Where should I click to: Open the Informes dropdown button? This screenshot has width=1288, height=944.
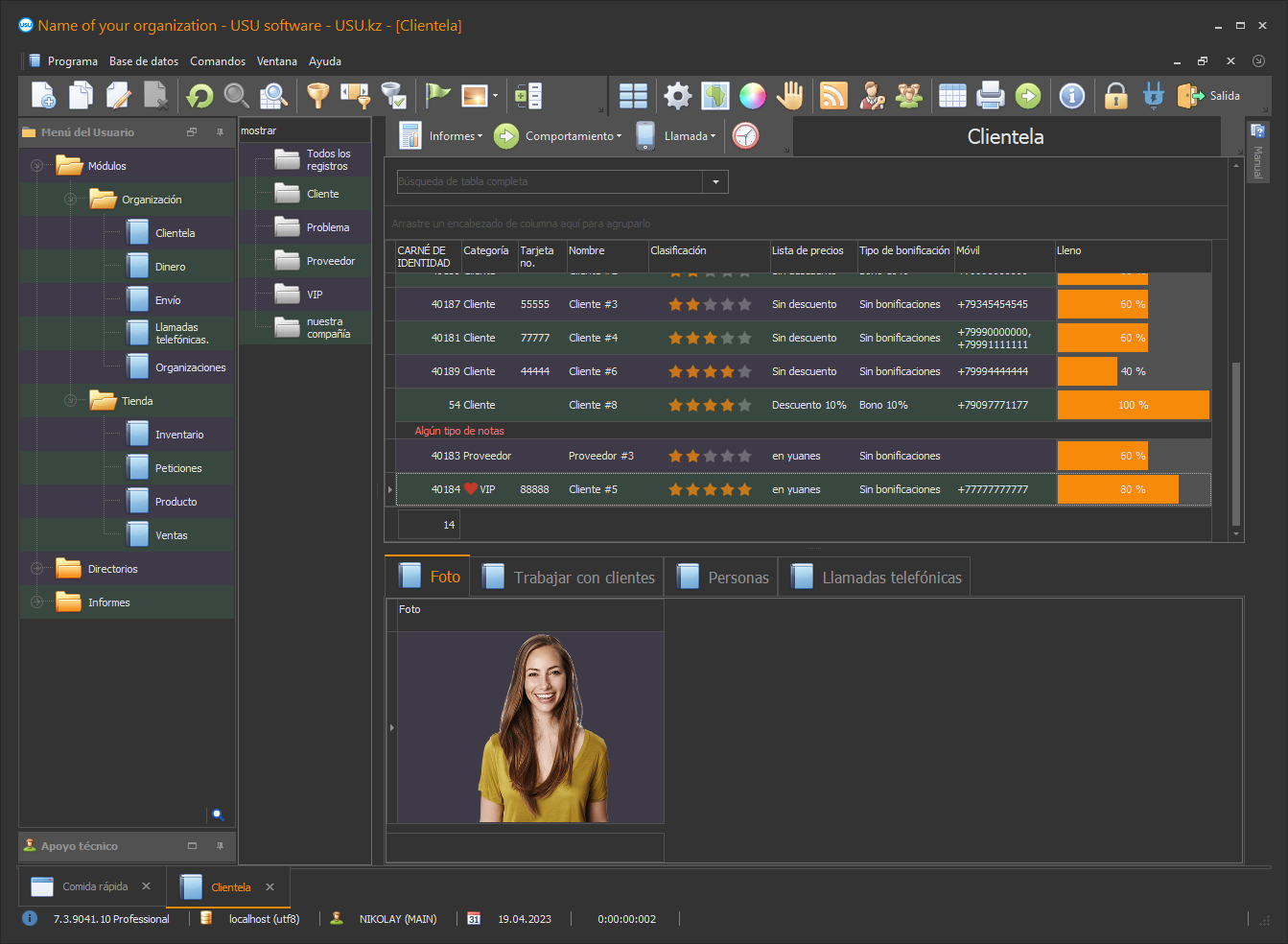tap(442, 136)
